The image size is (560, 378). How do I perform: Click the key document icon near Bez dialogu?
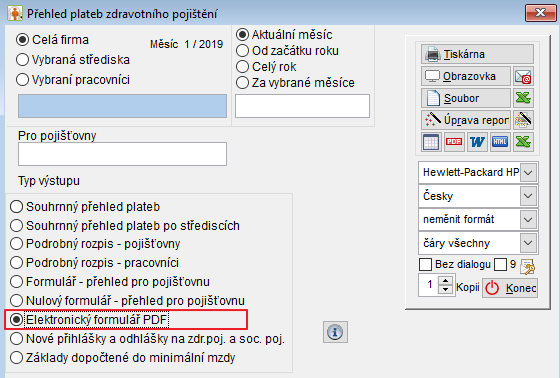528,266
